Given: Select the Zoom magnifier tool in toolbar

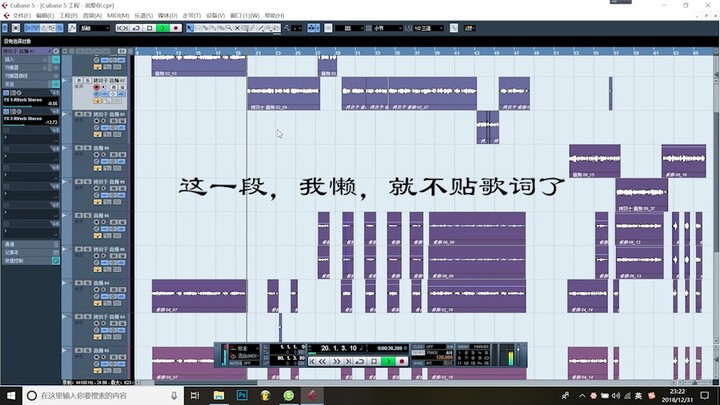Looking at the screenshot, I should click(229, 28).
